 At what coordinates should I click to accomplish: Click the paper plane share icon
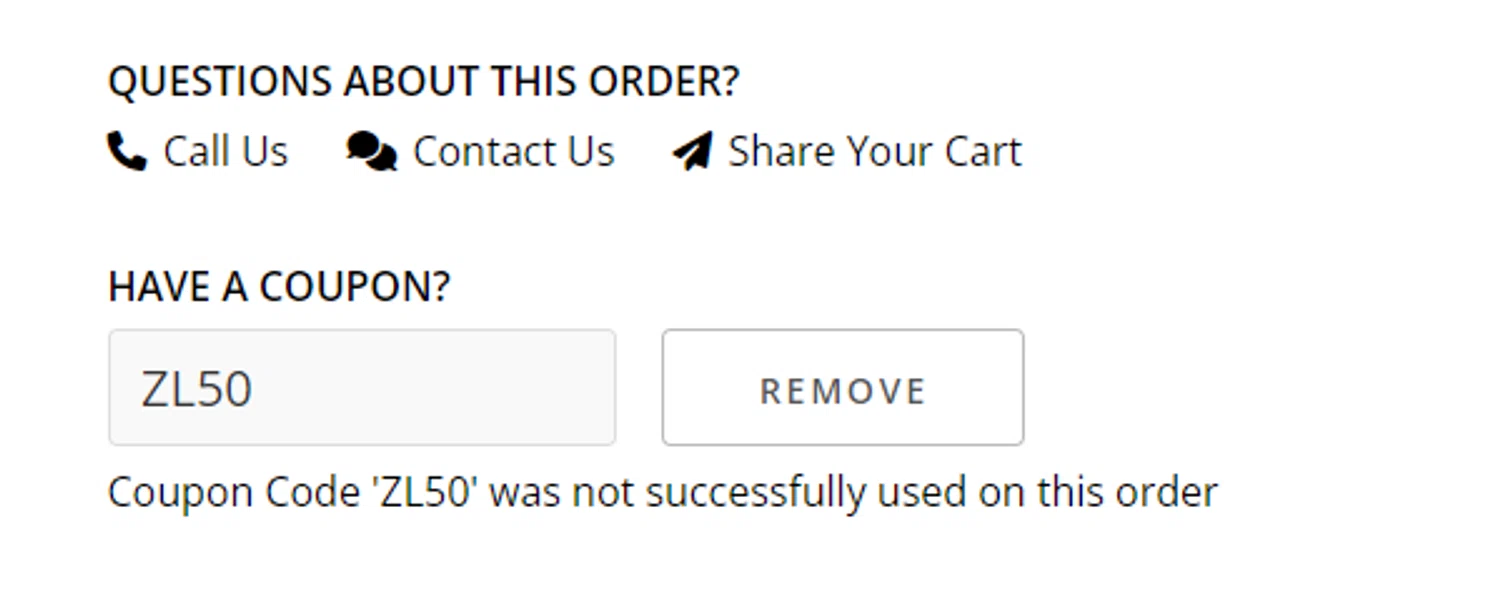click(x=692, y=152)
